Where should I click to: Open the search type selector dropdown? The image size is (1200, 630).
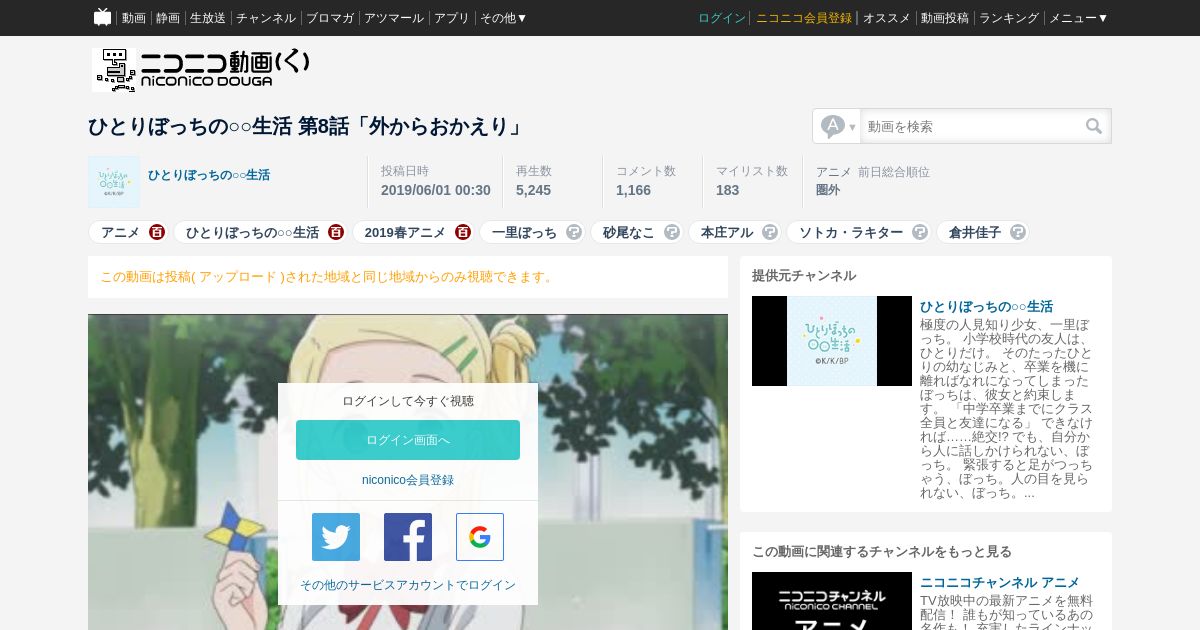pyautogui.click(x=837, y=126)
